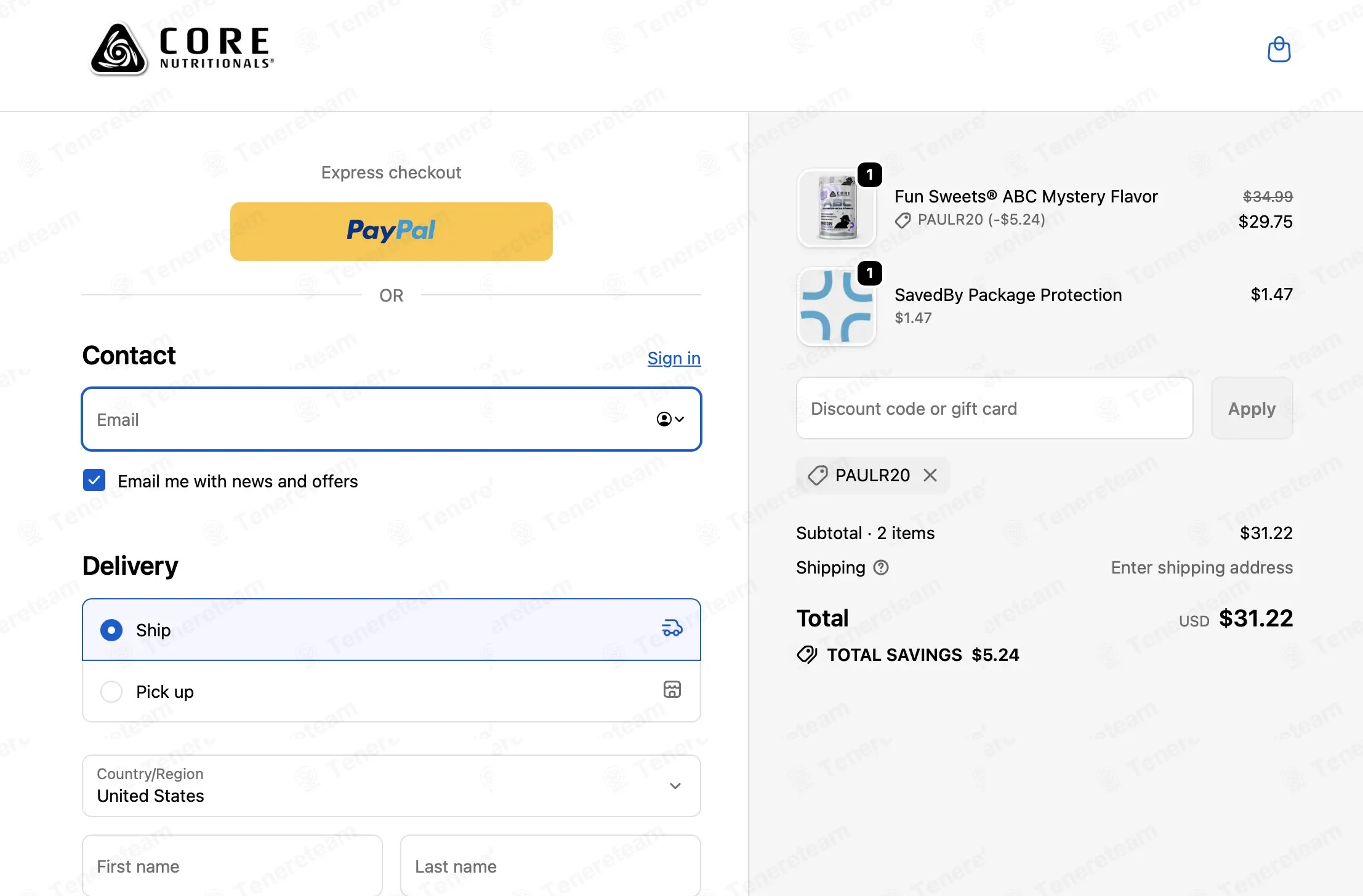The width and height of the screenshot is (1363, 896).
Task: Click the Last name field
Action: pyautogui.click(x=550, y=865)
